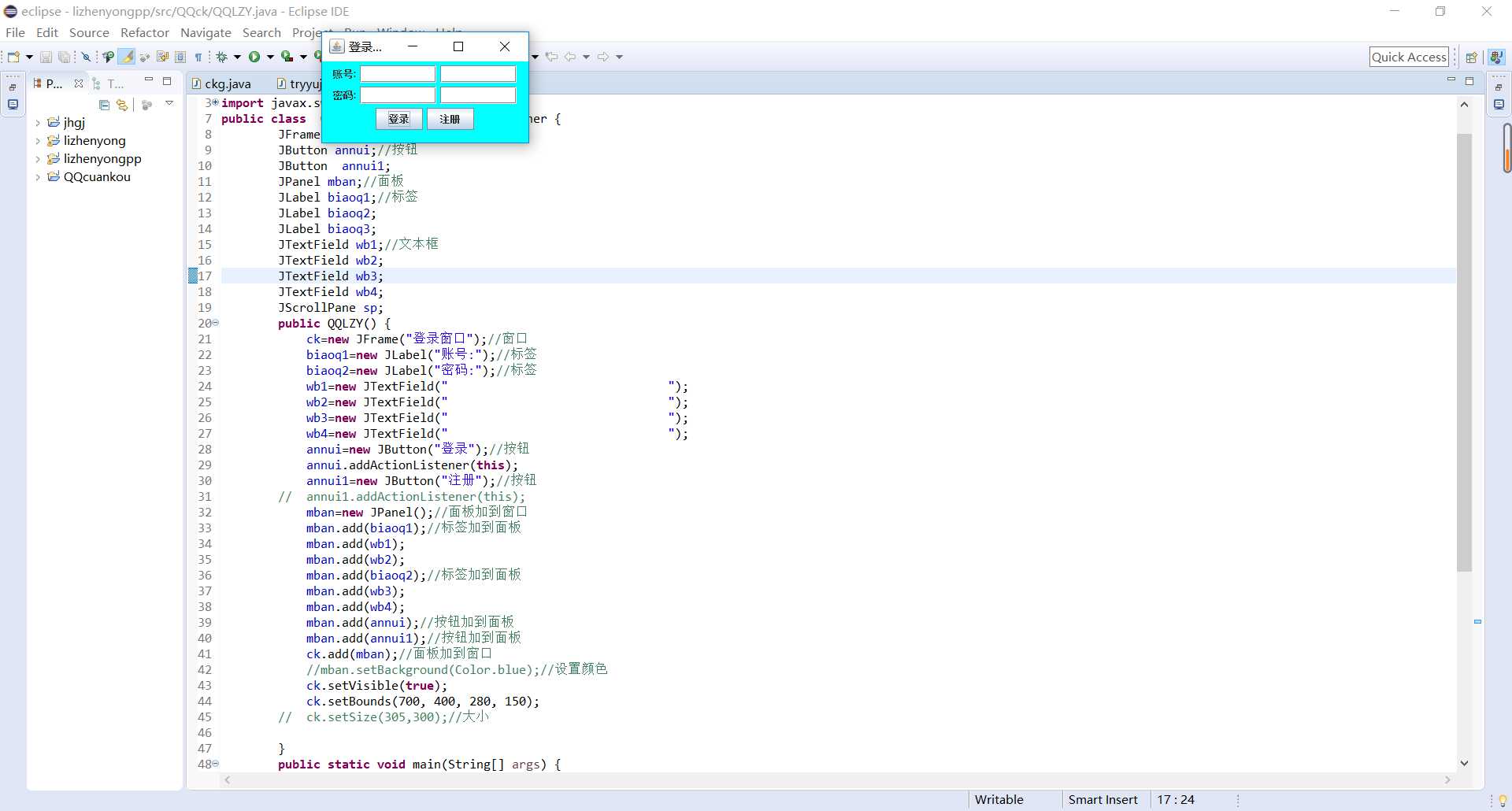This screenshot has height=811, width=1512.
Task: Click the lower icon in right trim stack
Action: pyautogui.click(x=1498, y=104)
